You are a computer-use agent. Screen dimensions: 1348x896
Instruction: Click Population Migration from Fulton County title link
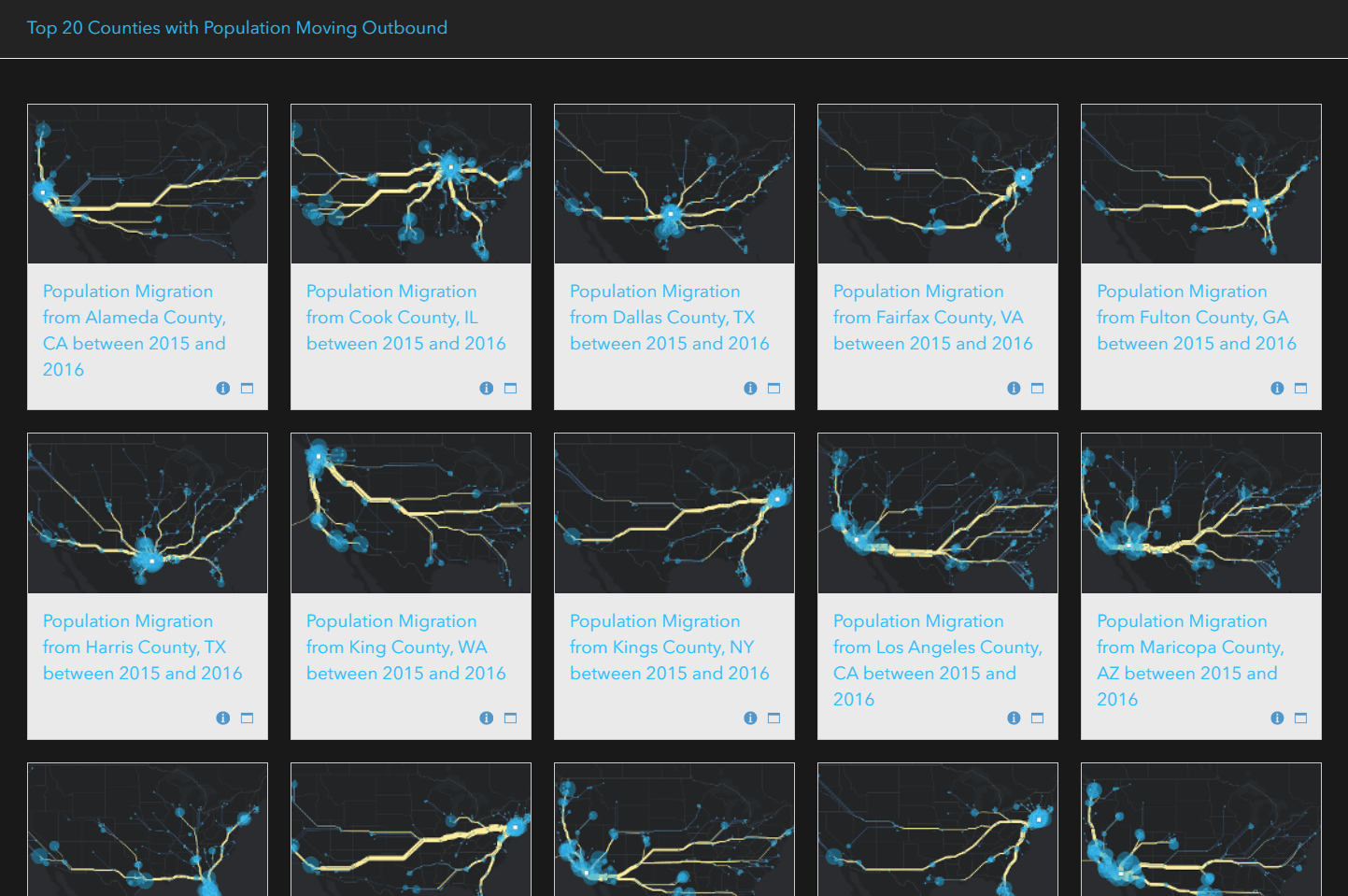pyautogui.click(x=1197, y=318)
